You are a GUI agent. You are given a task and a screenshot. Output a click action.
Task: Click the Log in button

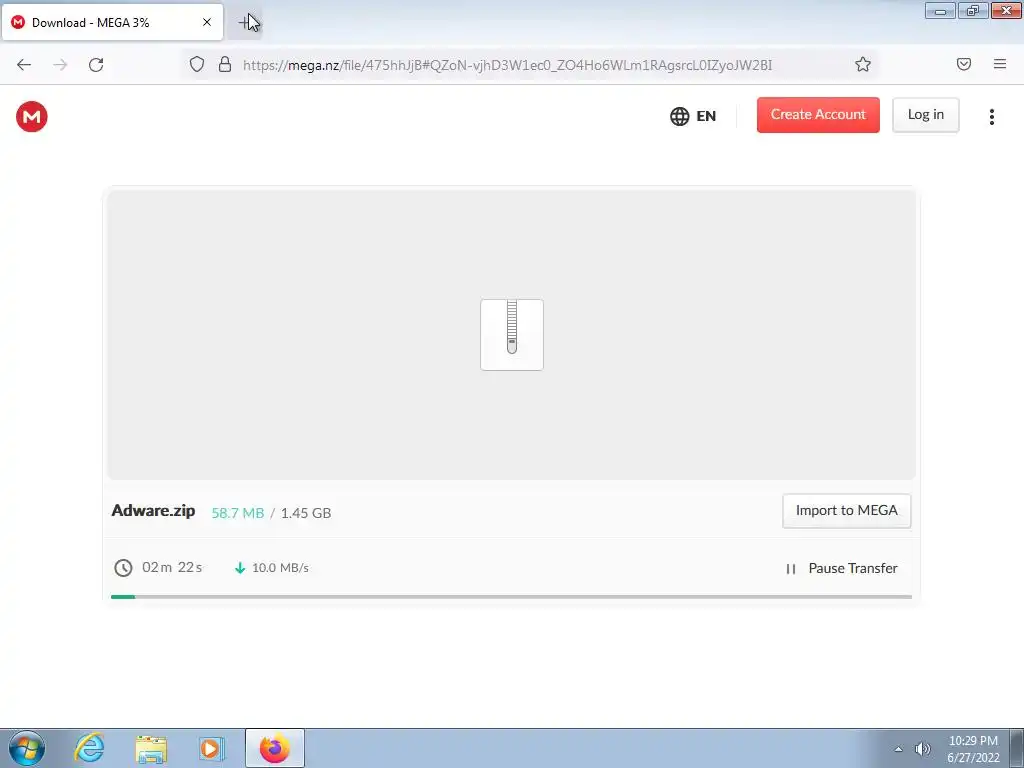coord(925,115)
